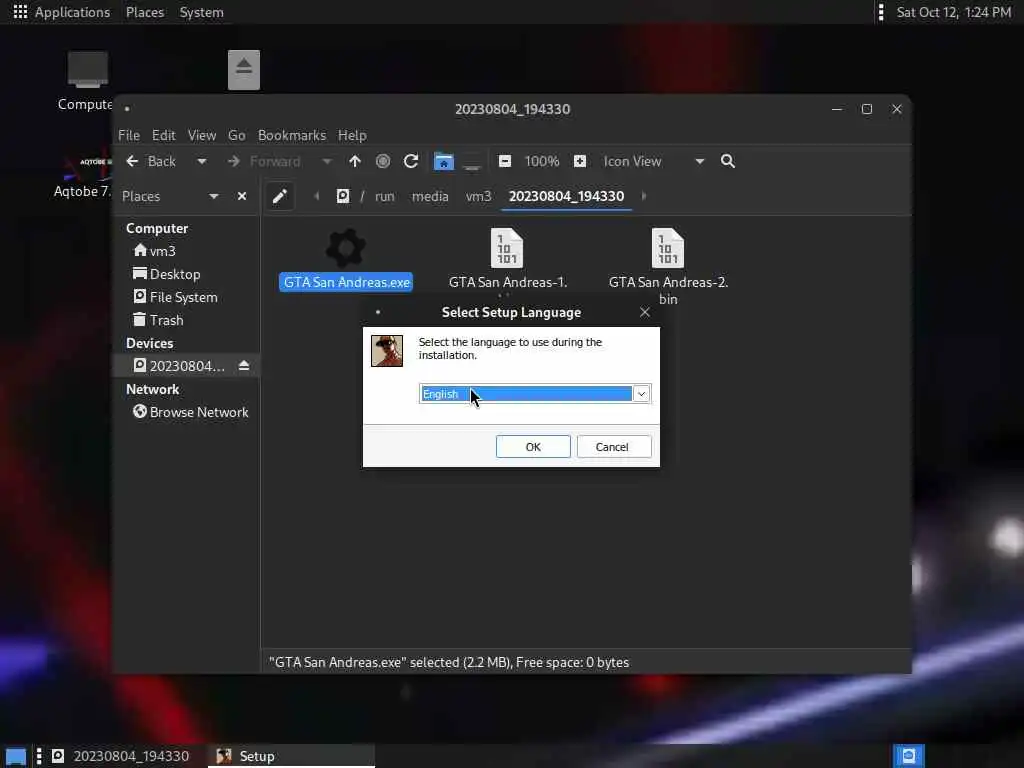Open the Bookmarks menu

point(292,135)
